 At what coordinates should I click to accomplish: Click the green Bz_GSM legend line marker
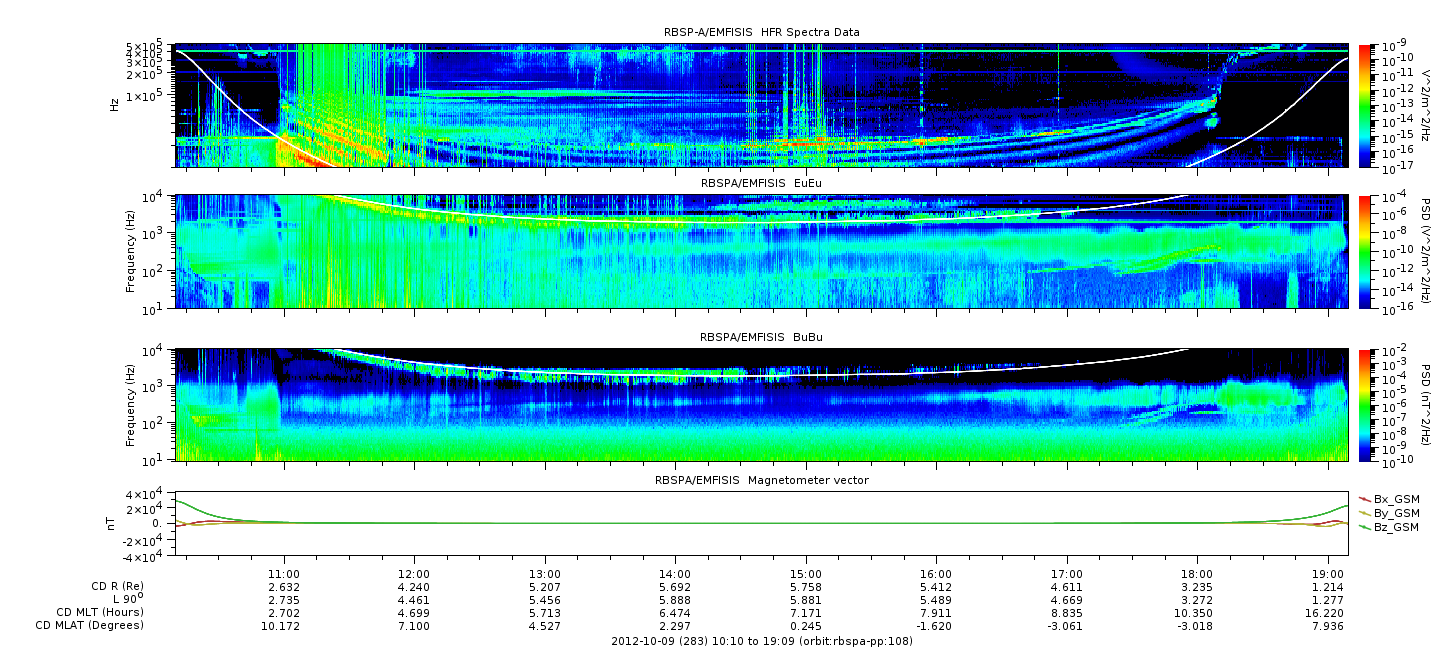(x=1365, y=526)
